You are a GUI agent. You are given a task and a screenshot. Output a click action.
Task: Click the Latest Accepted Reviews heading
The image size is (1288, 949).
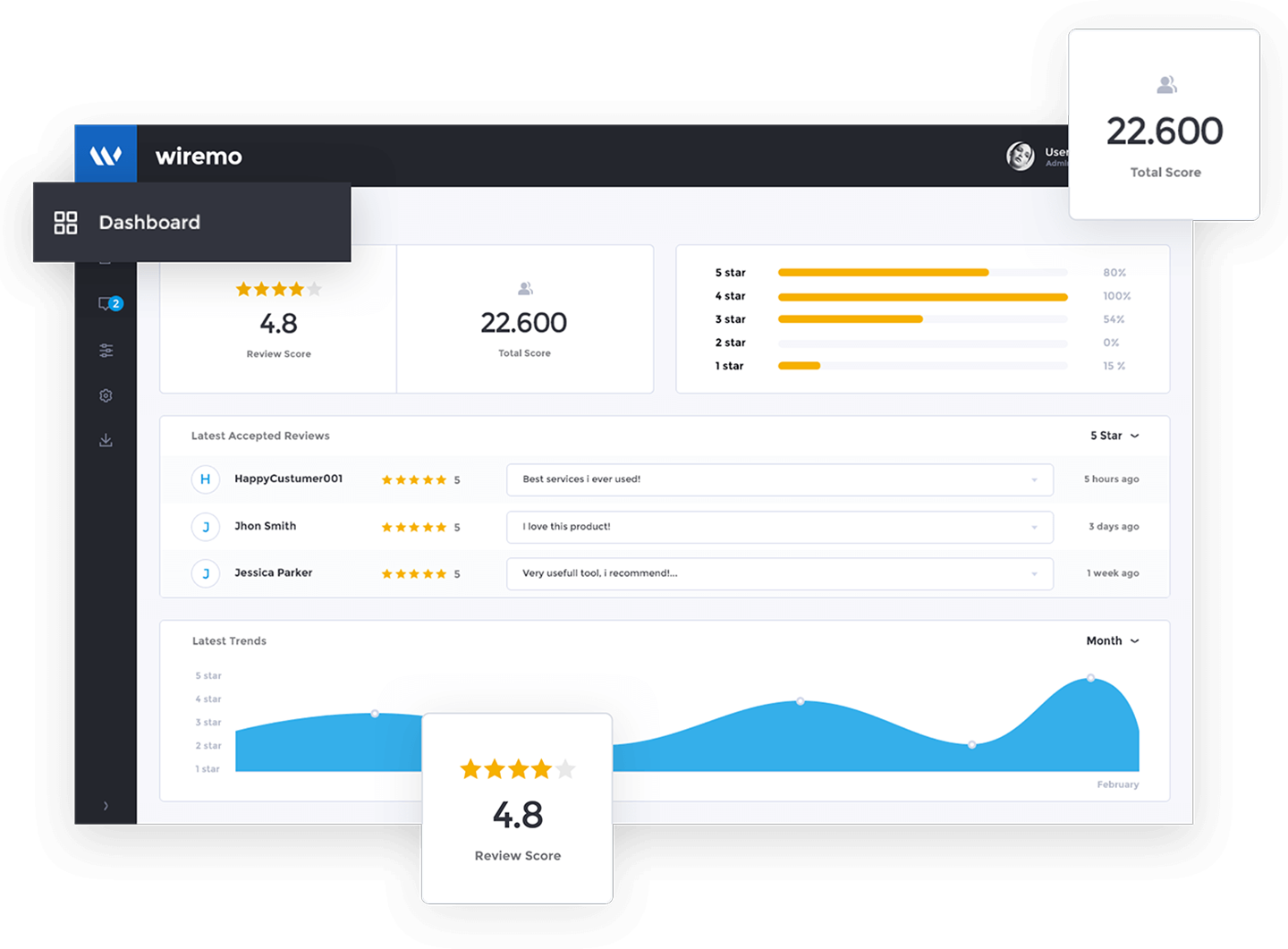[x=260, y=436]
